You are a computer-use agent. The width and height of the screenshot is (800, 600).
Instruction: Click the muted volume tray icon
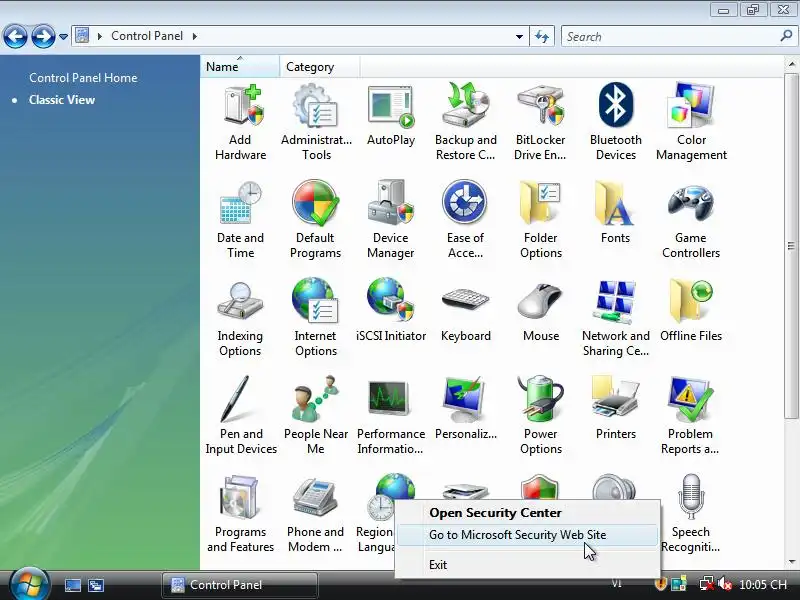pos(724,584)
